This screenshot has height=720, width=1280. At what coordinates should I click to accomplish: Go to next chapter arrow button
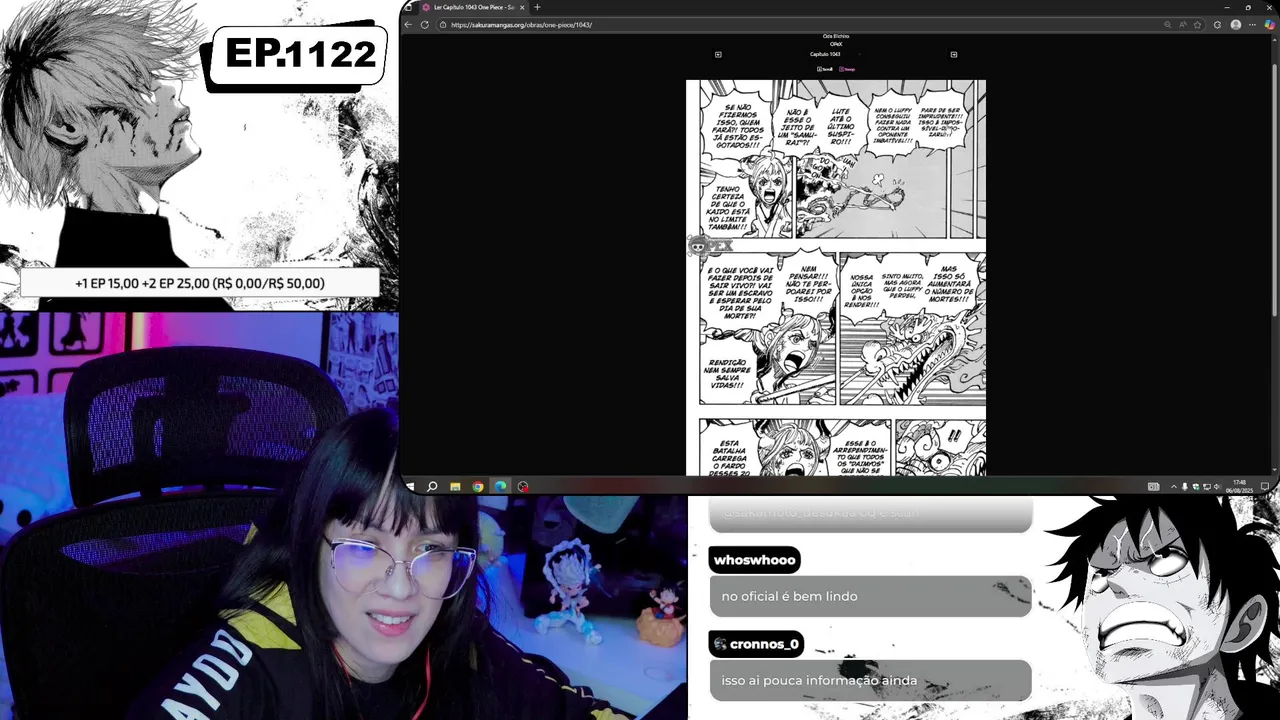click(x=954, y=54)
